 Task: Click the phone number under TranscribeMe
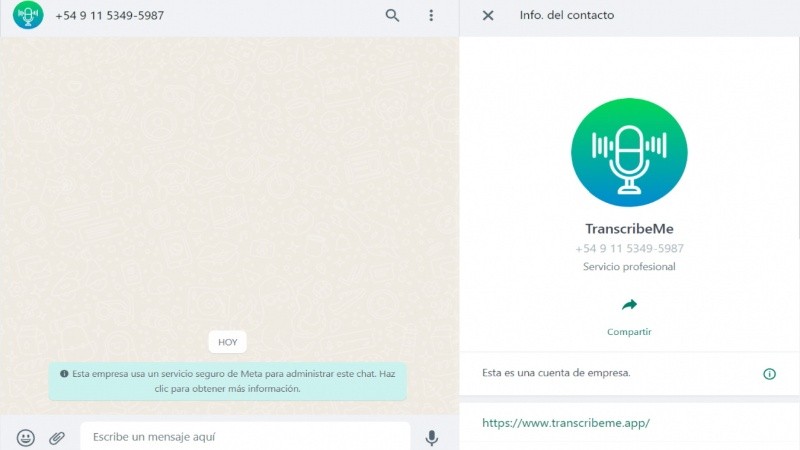[629, 248]
